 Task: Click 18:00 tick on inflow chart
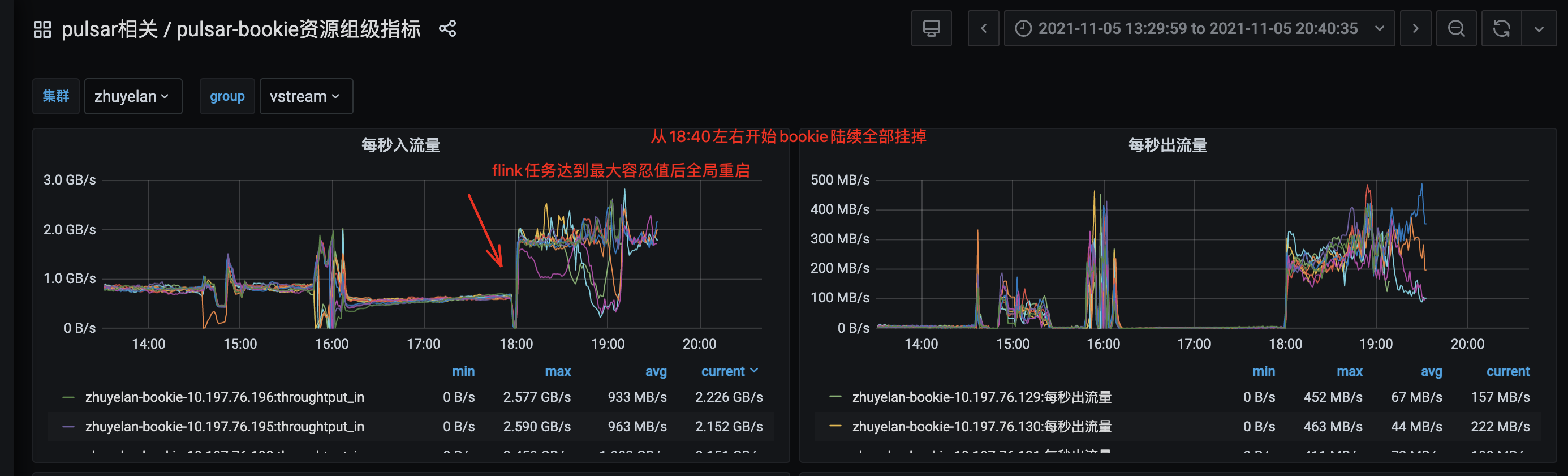tap(516, 344)
